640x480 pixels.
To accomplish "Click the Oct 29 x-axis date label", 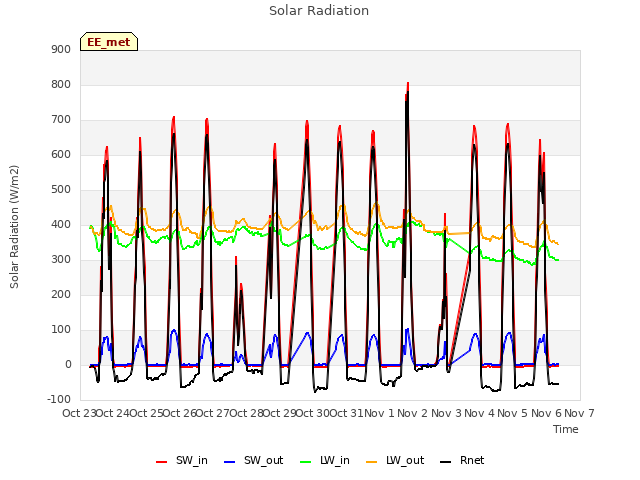I will (279, 413).
